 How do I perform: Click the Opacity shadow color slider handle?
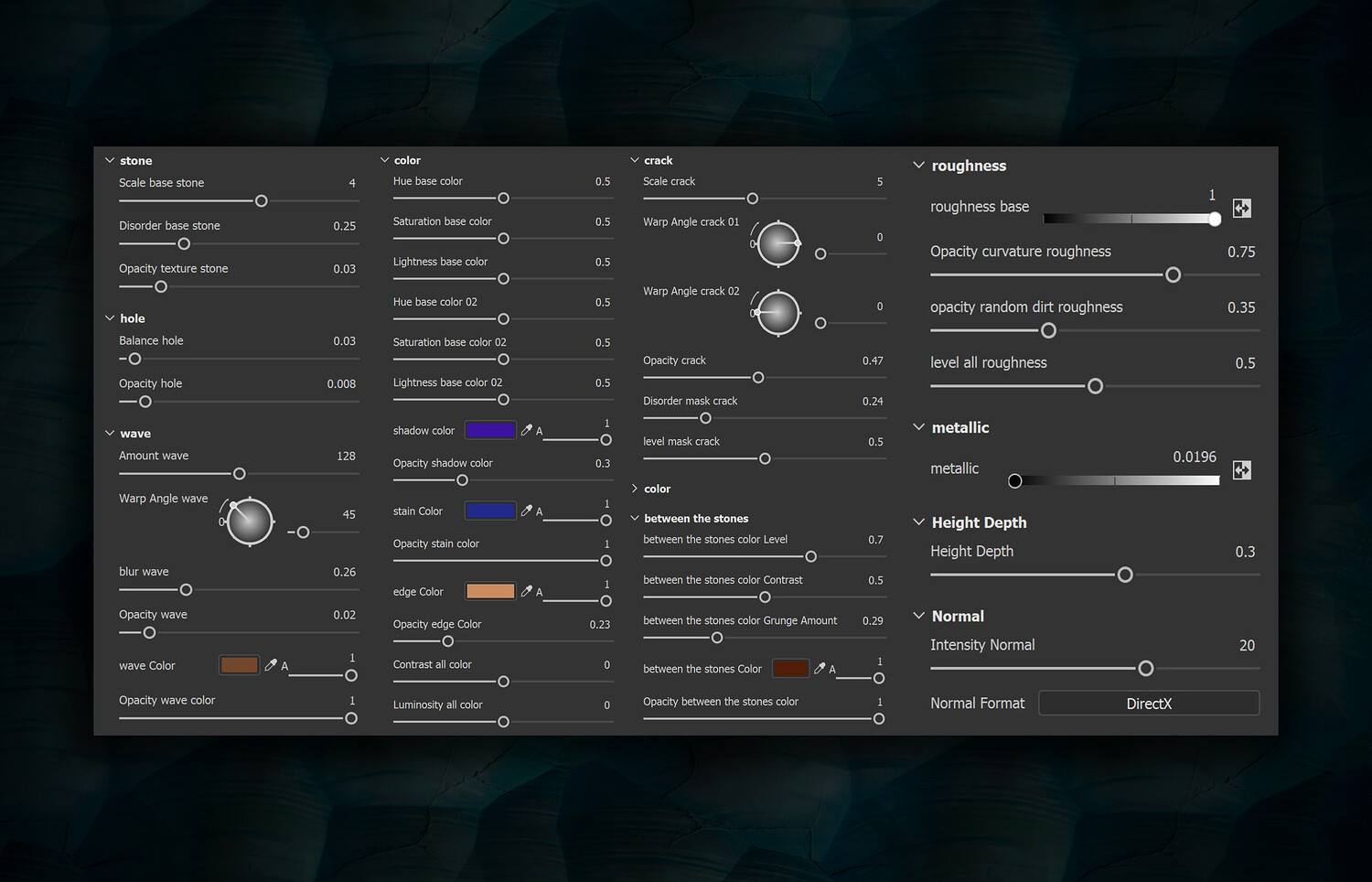pyautogui.click(x=462, y=480)
